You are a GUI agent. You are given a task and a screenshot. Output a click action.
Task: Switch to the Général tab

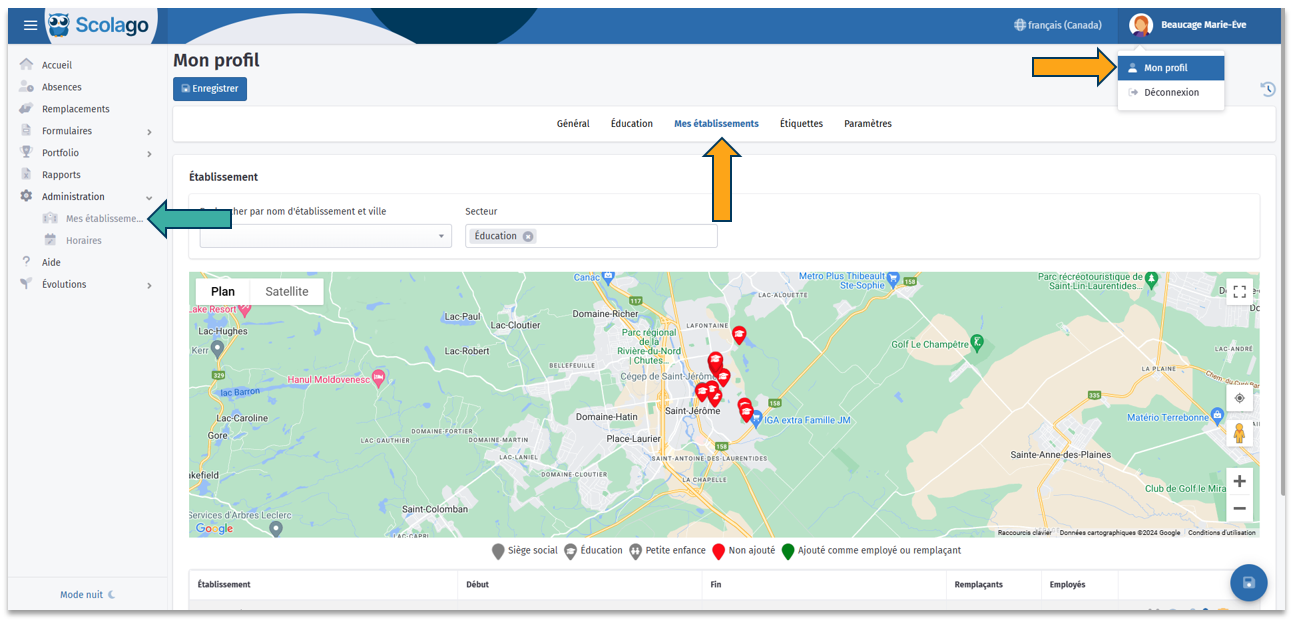[x=573, y=124]
